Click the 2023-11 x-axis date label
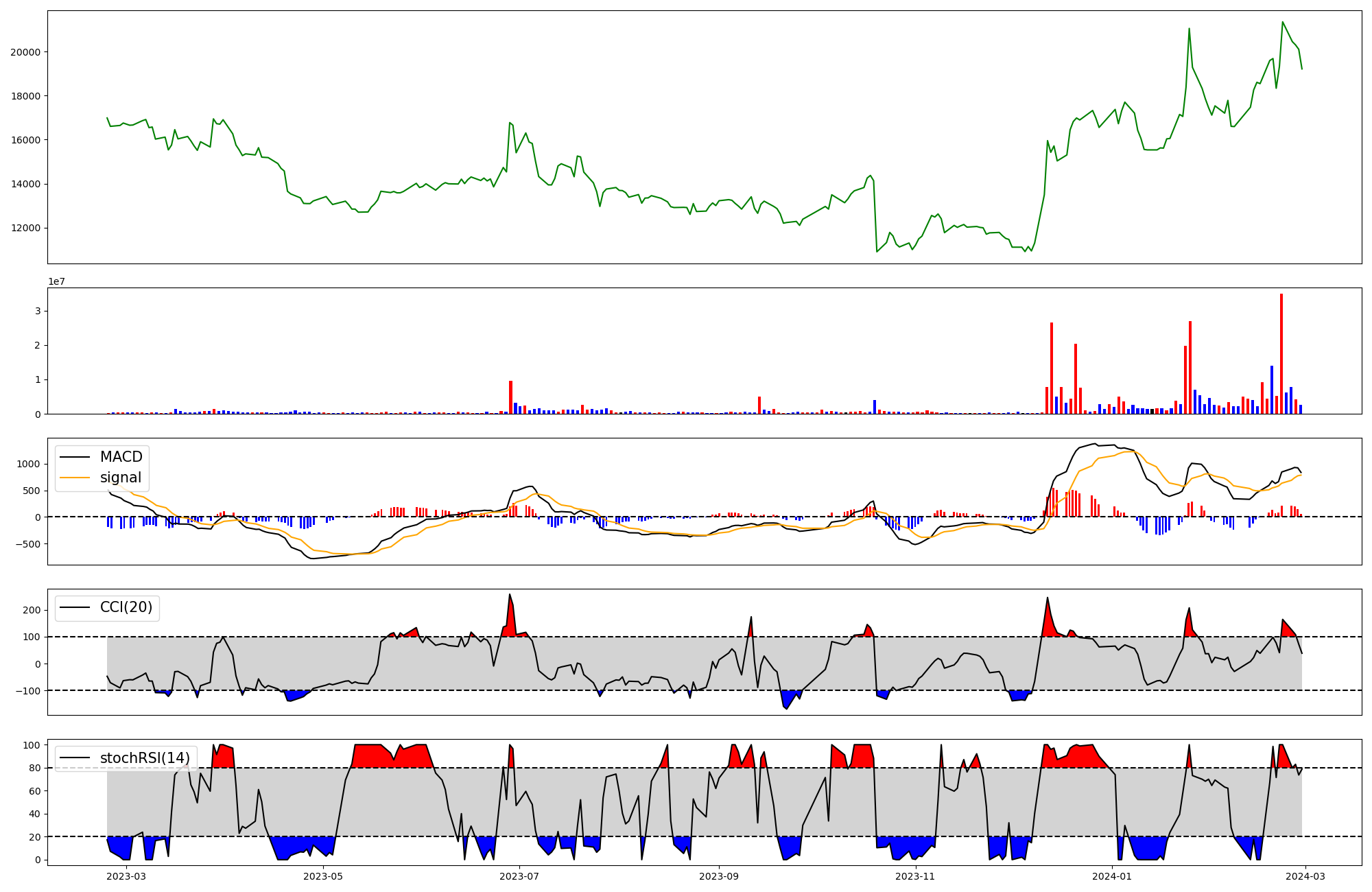1372x892 pixels. [916, 876]
